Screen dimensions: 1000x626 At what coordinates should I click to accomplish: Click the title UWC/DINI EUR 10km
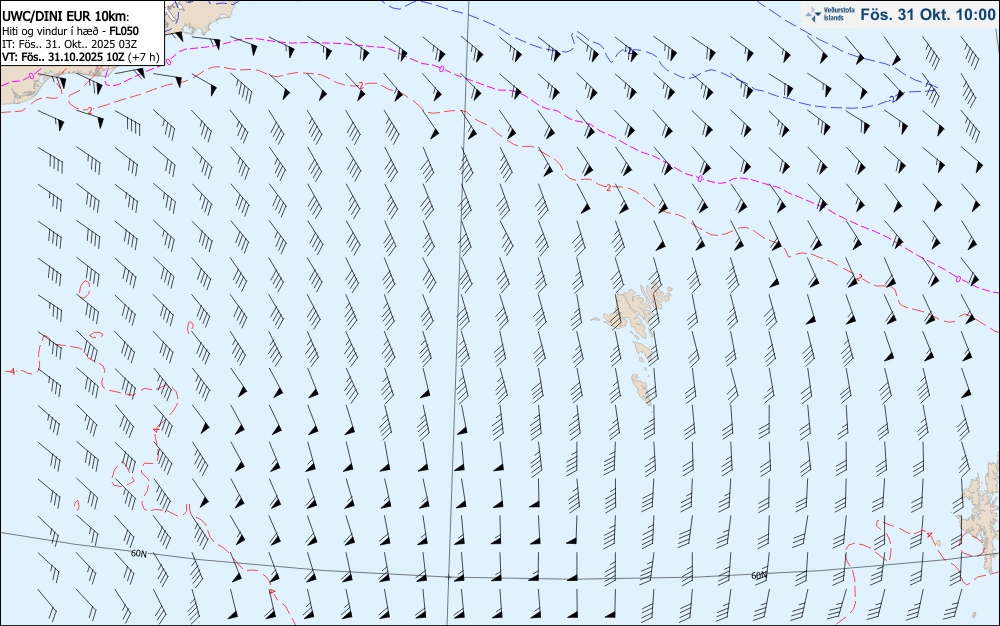pos(64,17)
